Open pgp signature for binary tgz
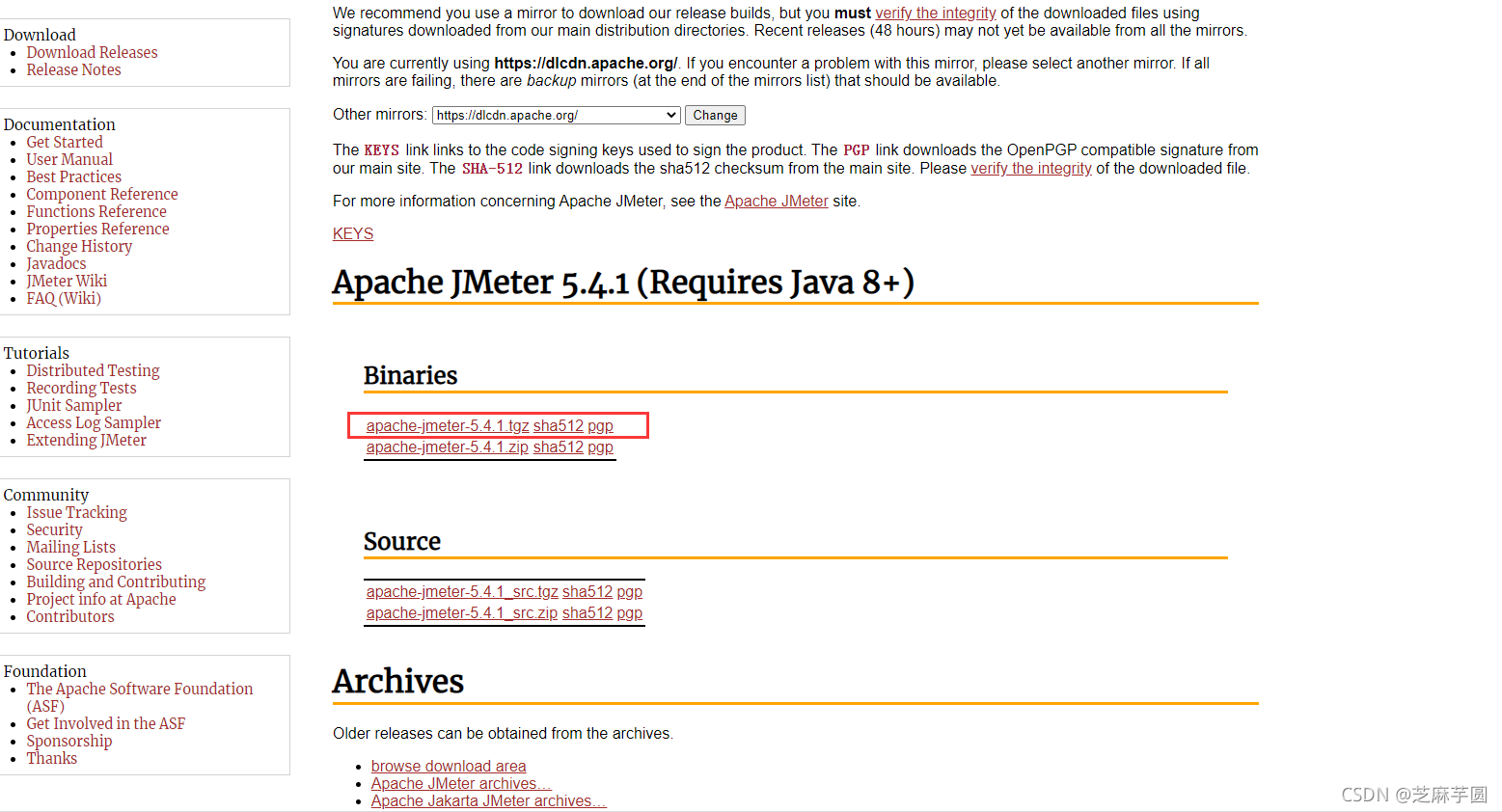 600,426
